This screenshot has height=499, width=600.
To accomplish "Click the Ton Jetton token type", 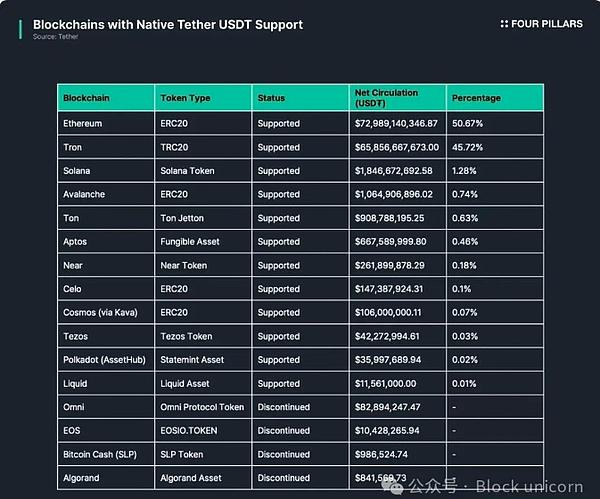I will (x=182, y=218).
